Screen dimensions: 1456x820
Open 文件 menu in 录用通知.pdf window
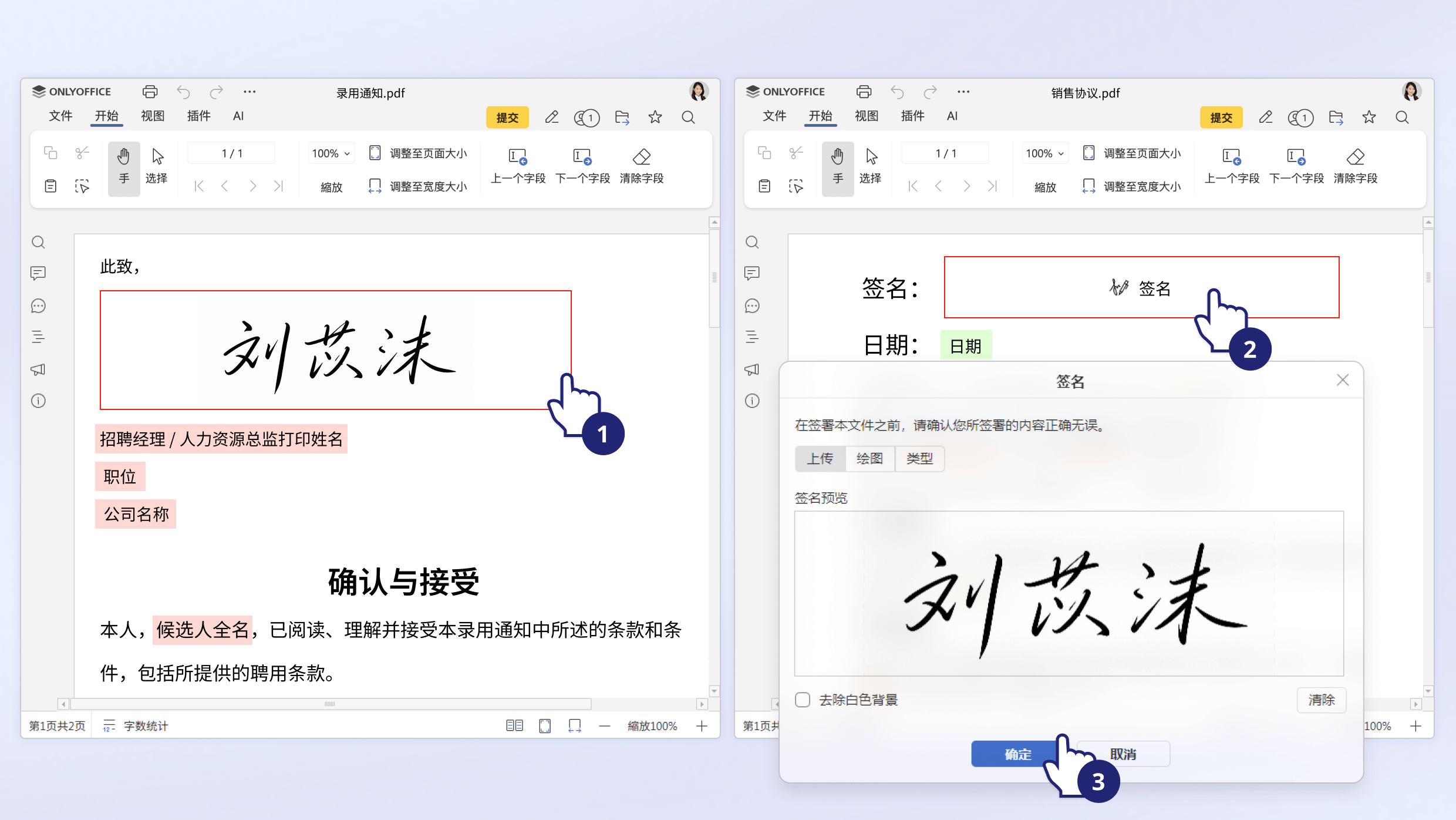point(60,116)
